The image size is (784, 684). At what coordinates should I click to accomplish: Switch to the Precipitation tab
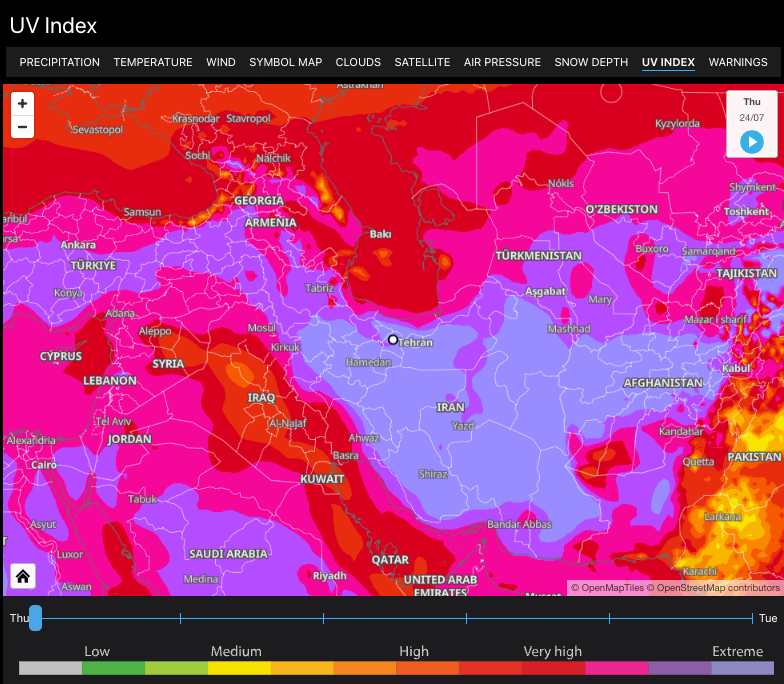pyautogui.click(x=60, y=62)
